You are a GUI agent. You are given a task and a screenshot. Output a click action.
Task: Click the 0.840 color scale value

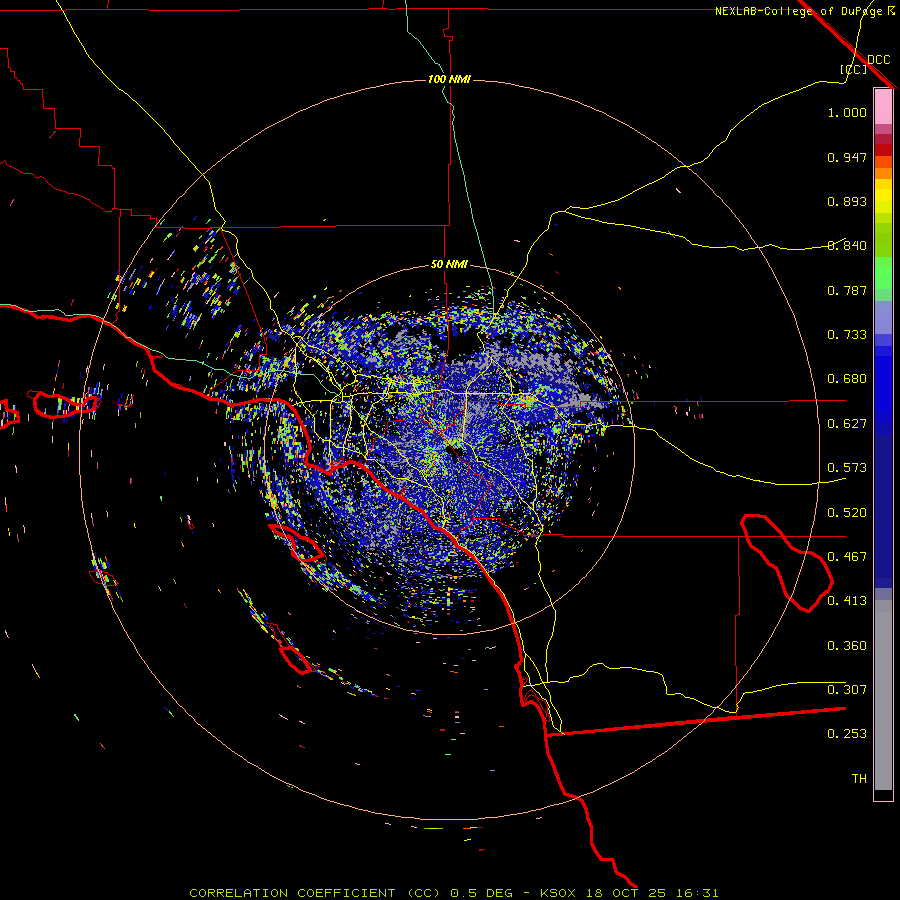[x=847, y=246]
